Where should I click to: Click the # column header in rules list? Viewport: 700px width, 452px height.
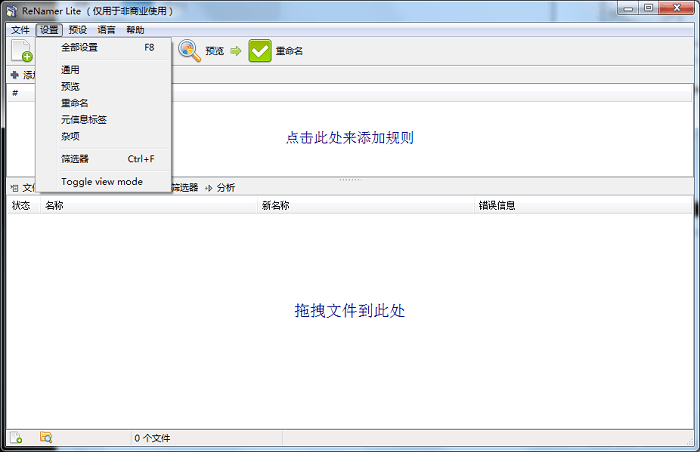point(15,93)
